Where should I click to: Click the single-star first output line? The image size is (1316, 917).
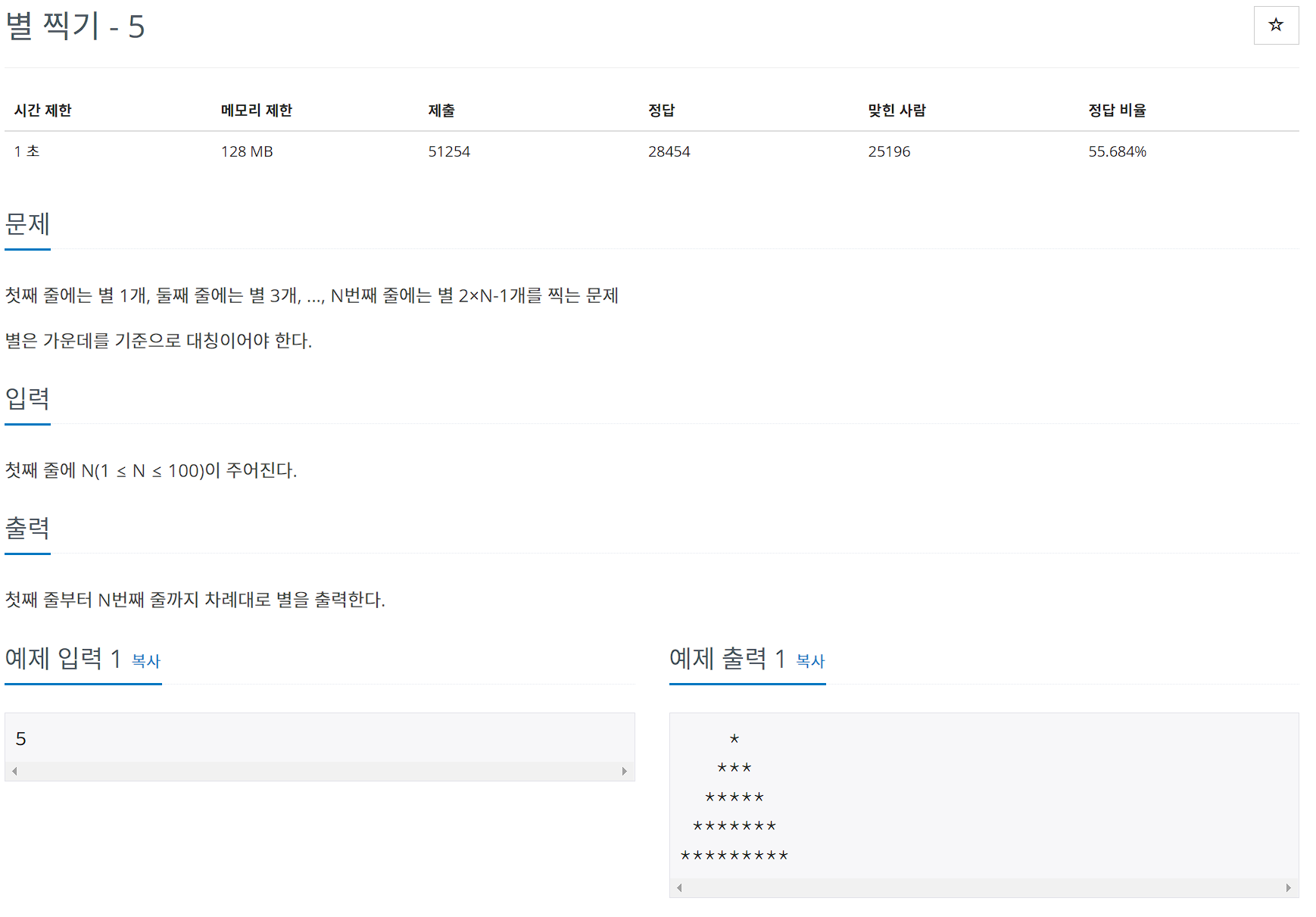(x=734, y=739)
